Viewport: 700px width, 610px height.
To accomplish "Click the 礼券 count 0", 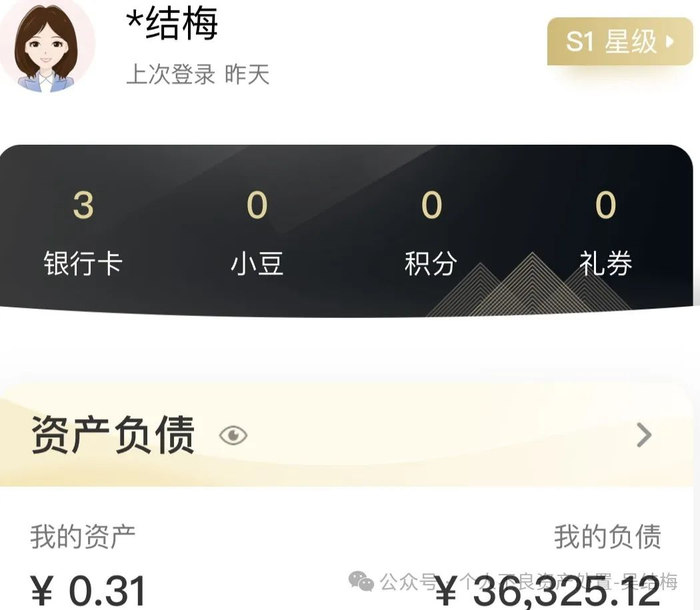I will 606,205.
